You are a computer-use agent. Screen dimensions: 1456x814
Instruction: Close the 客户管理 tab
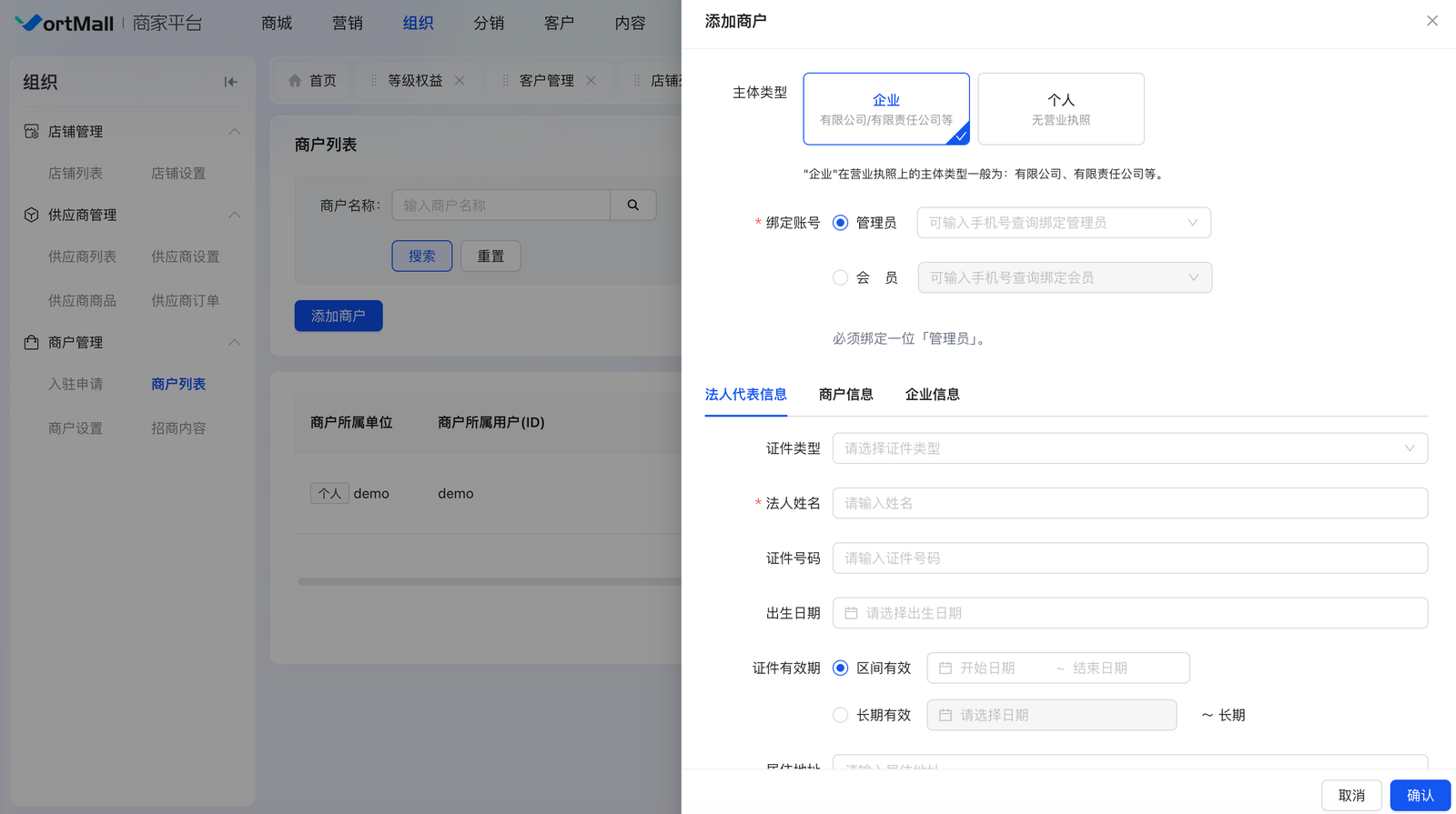point(591,81)
